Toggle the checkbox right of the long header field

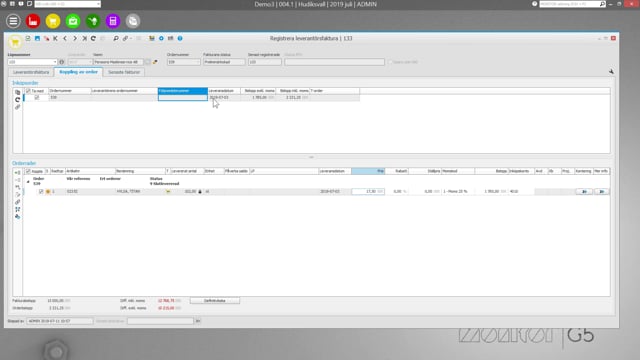coord(390,62)
